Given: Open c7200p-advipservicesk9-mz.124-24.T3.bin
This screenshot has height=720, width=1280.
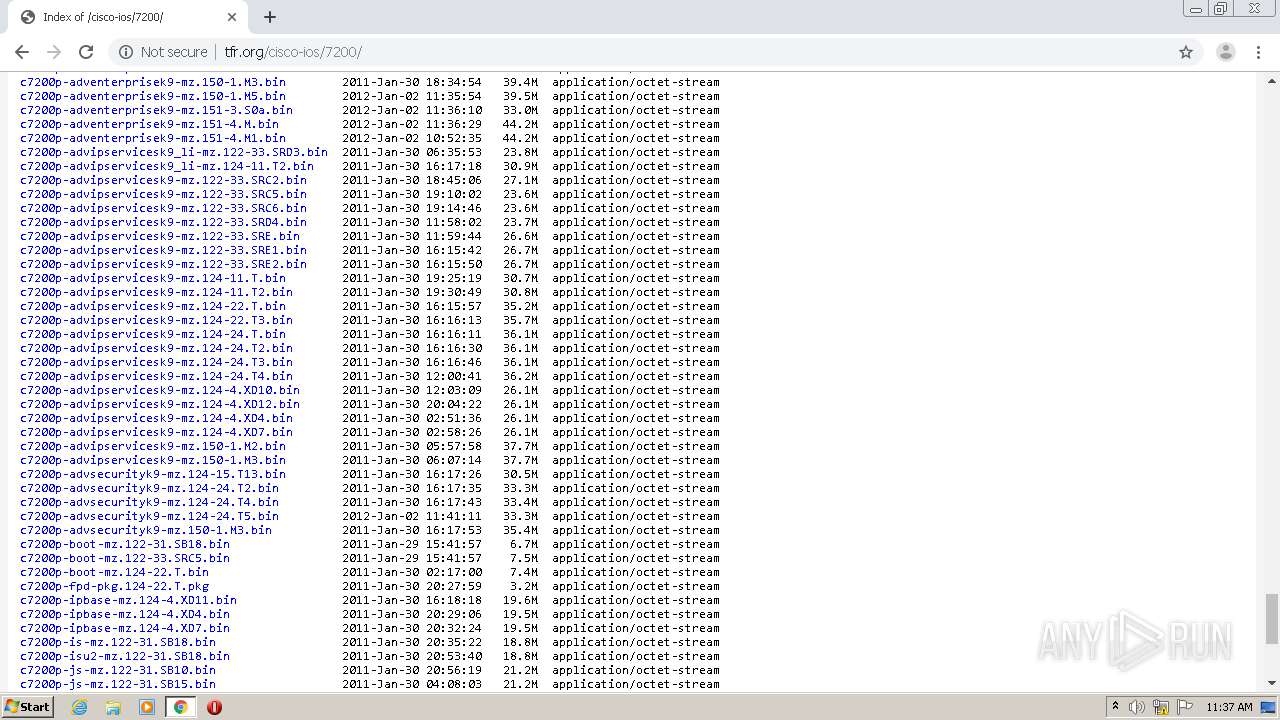Looking at the screenshot, I should (x=156, y=362).
